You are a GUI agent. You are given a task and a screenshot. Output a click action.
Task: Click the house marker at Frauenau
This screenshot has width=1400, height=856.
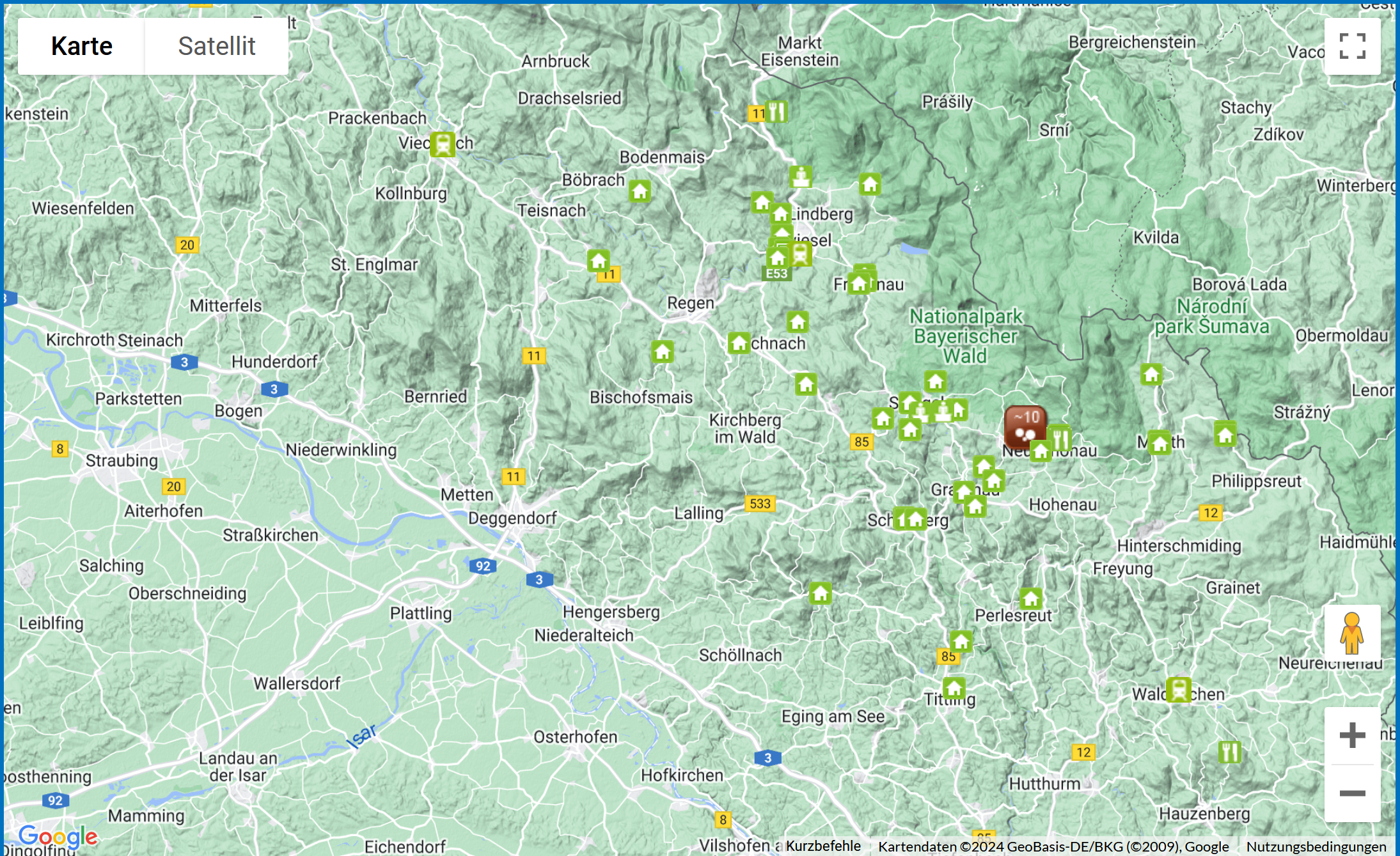tap(859, 283)
